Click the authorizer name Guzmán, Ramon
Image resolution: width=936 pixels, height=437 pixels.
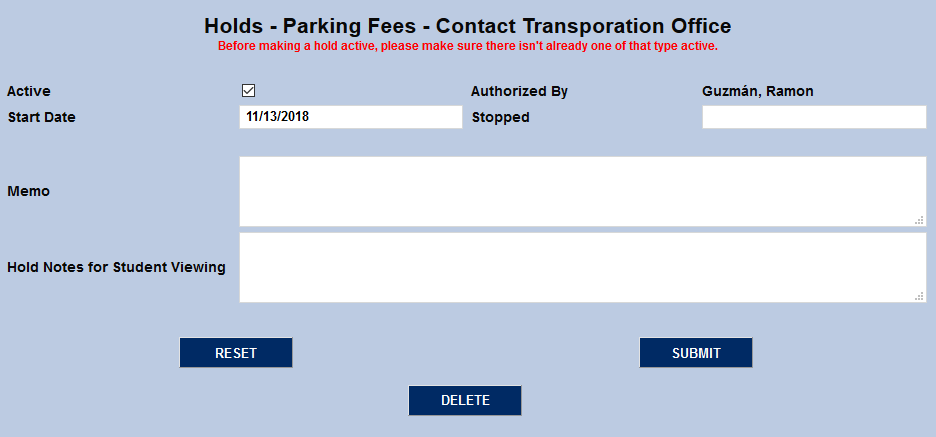[757, 91]
